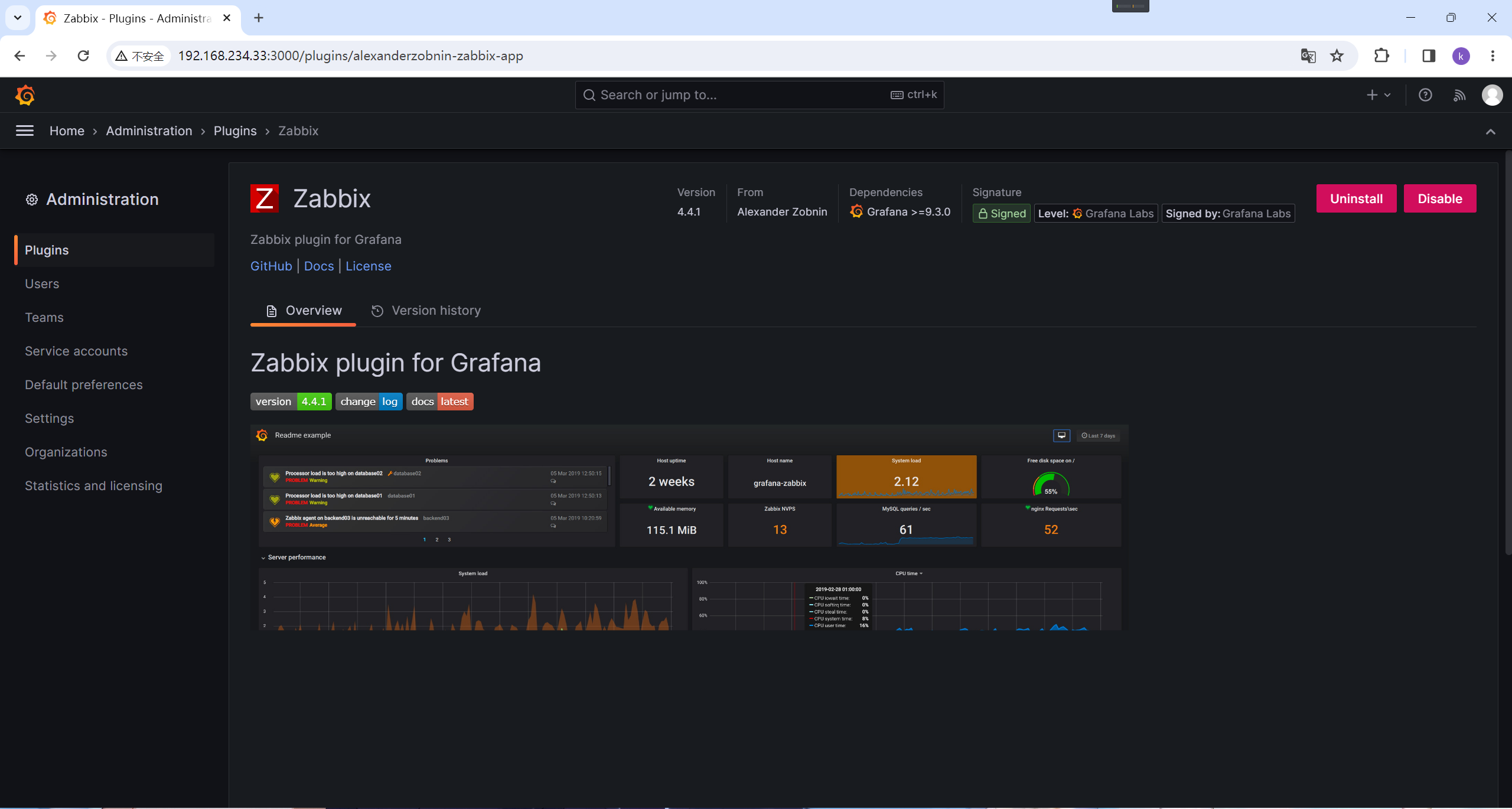Go to Plugins breadcrumb

point(235,131)
